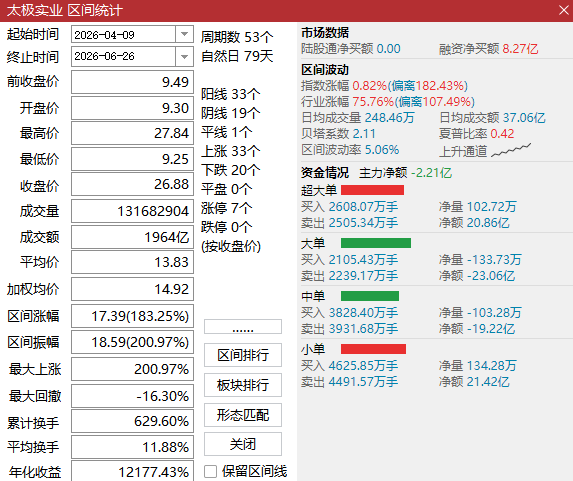Select the 收盘价 value 26.88
Image resolution: width=573 pixels, height=481 pixels.
(x=132, y=184)
